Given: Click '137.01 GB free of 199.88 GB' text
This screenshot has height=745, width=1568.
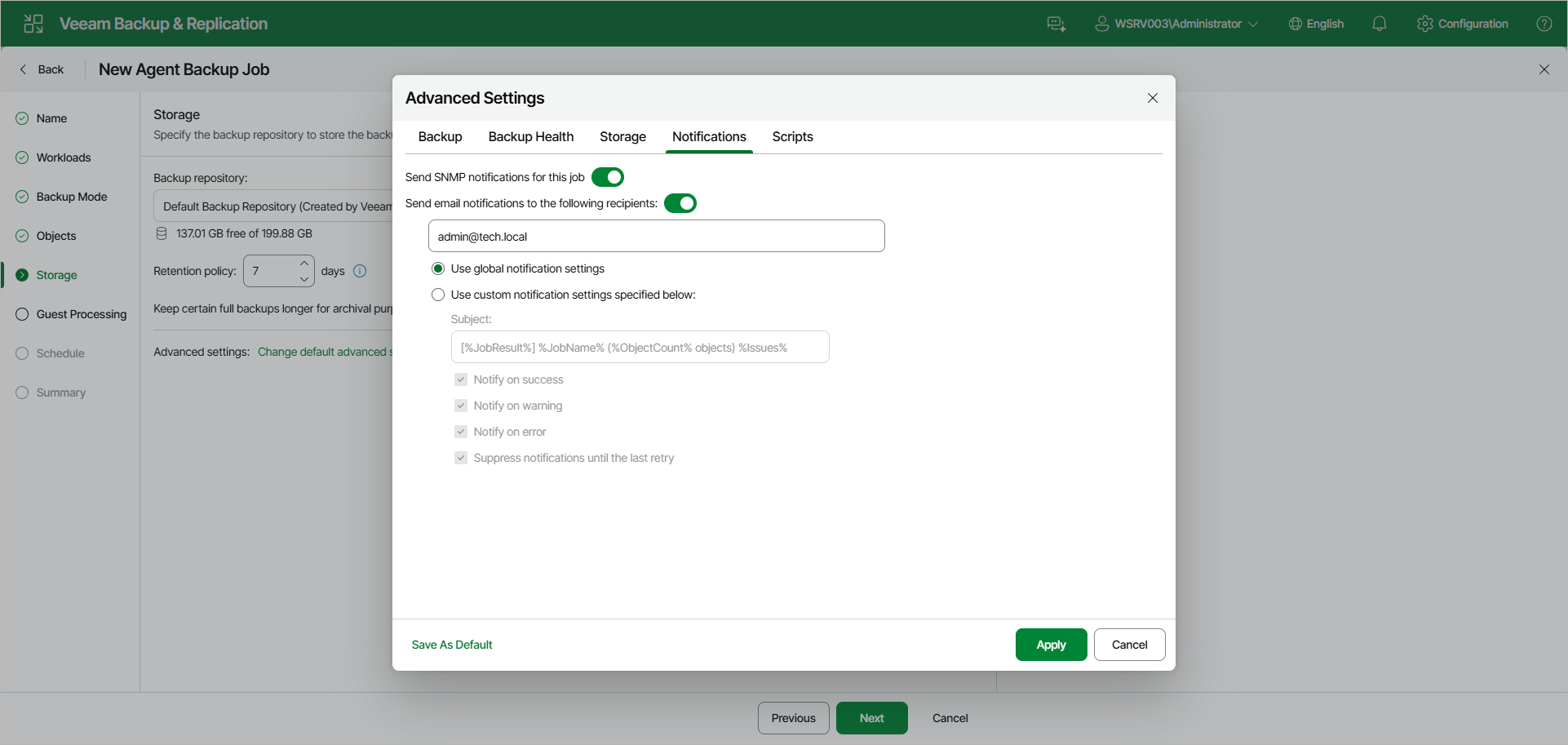Looking at the screenshot, I should click(x=244, y=233).
